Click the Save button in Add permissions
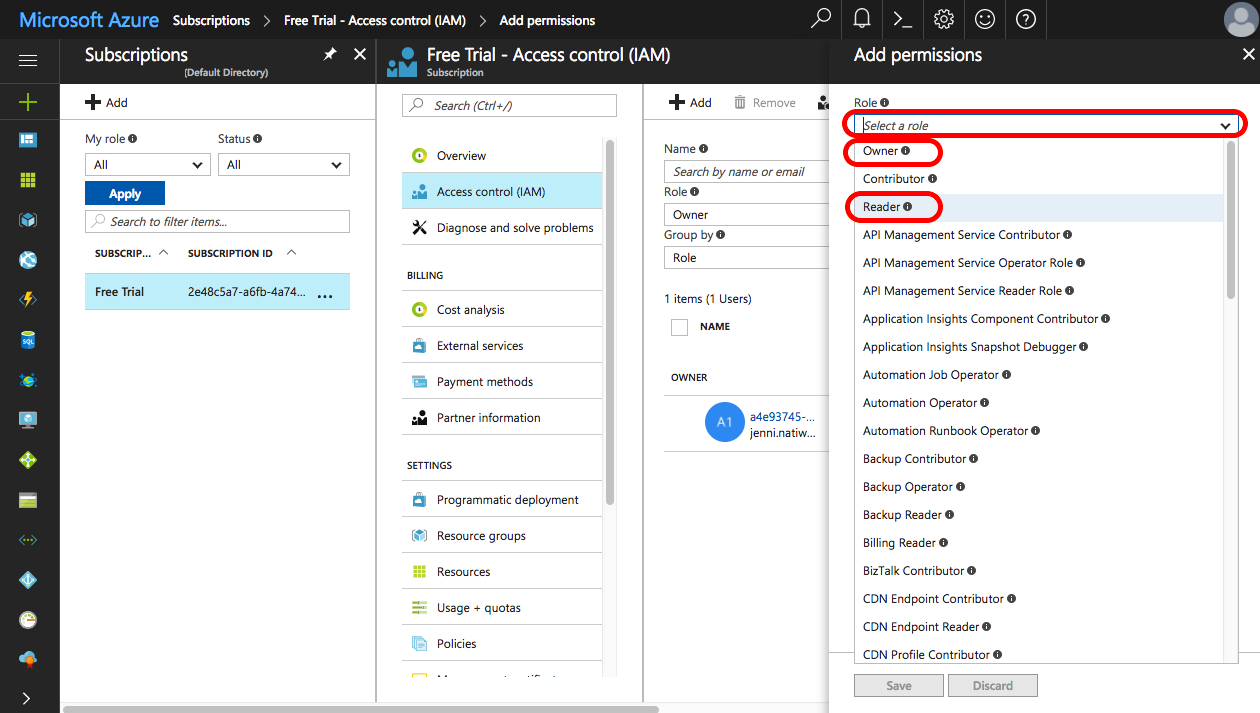Screen dimensions: 1260x713 pyautogui.click(x=899, y=686)
